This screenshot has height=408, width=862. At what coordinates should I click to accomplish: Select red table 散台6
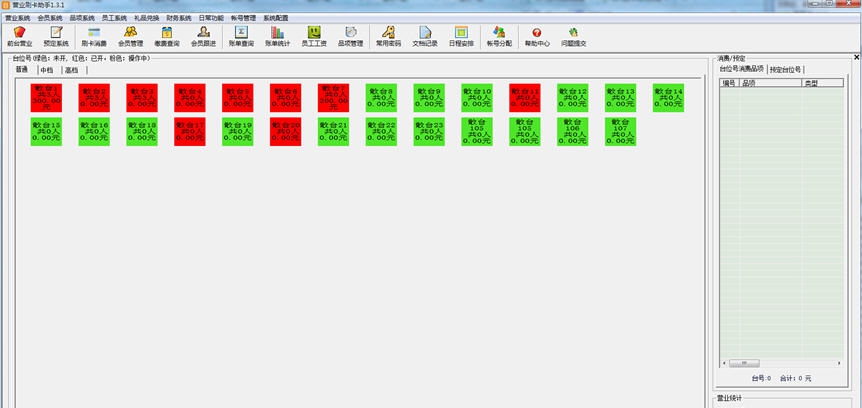tap(285, 98)
